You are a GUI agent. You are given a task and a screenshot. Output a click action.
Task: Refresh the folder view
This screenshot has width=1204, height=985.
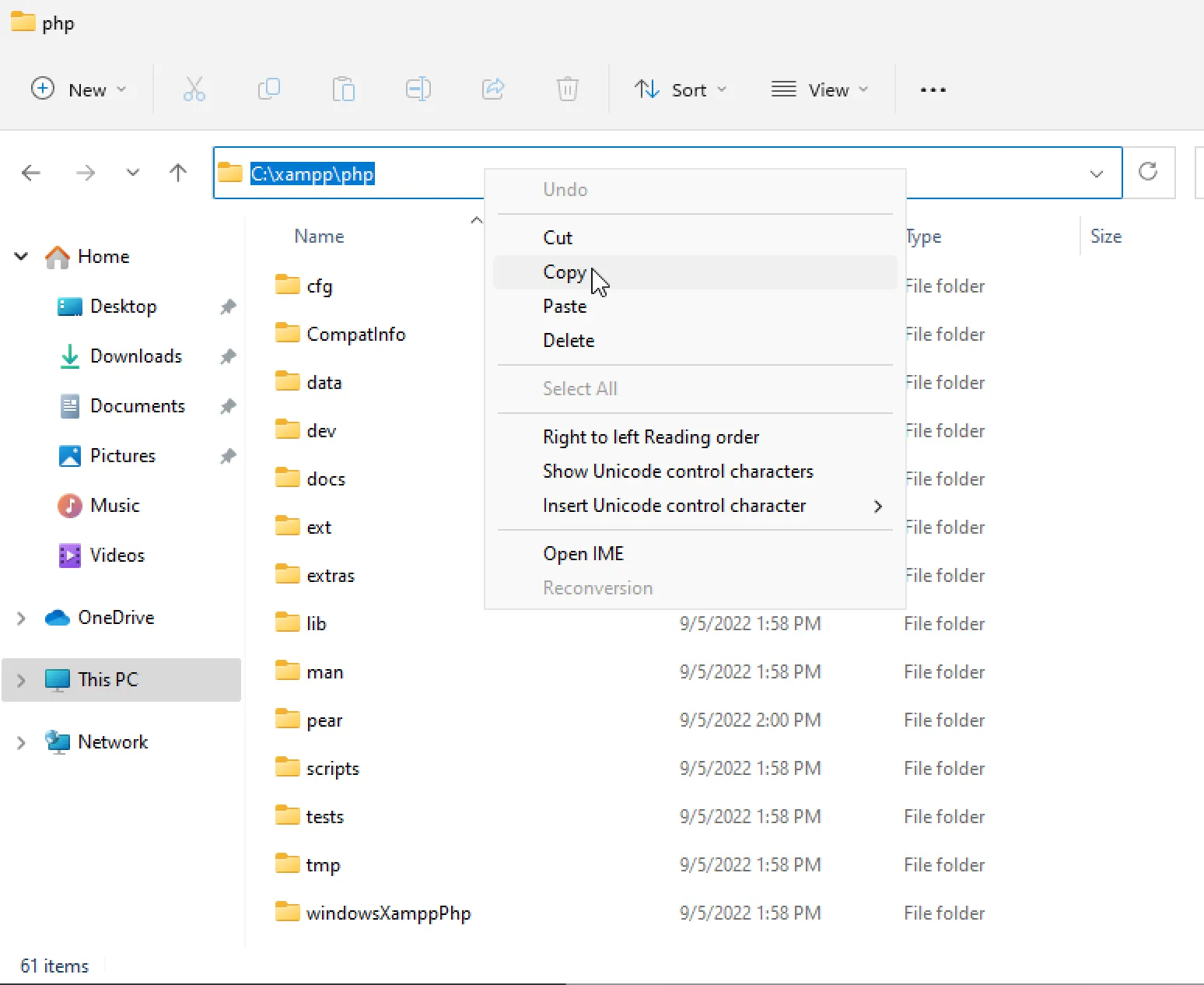click(1148, 172)
